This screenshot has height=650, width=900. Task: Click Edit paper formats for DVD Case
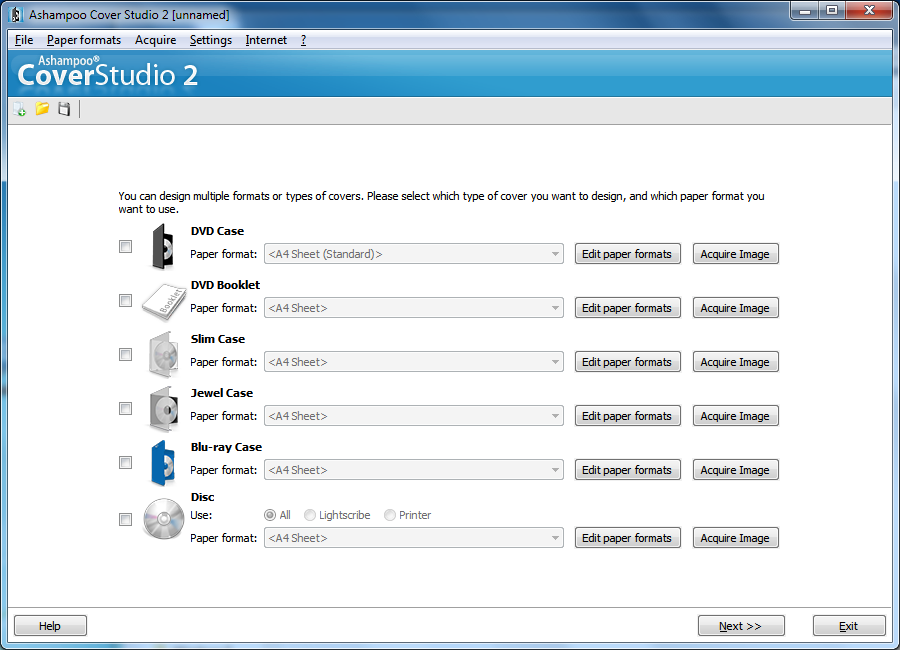(627, 254)
